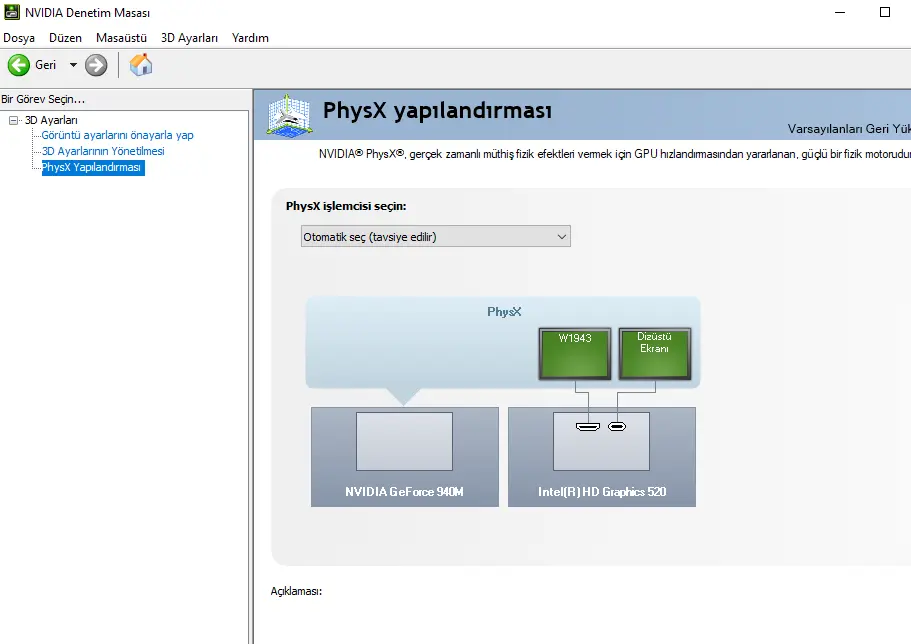Viewport: 911px width, 644px height.
Task: Select PhysX Yapılandırması tree item
Action: coord(93,167)
